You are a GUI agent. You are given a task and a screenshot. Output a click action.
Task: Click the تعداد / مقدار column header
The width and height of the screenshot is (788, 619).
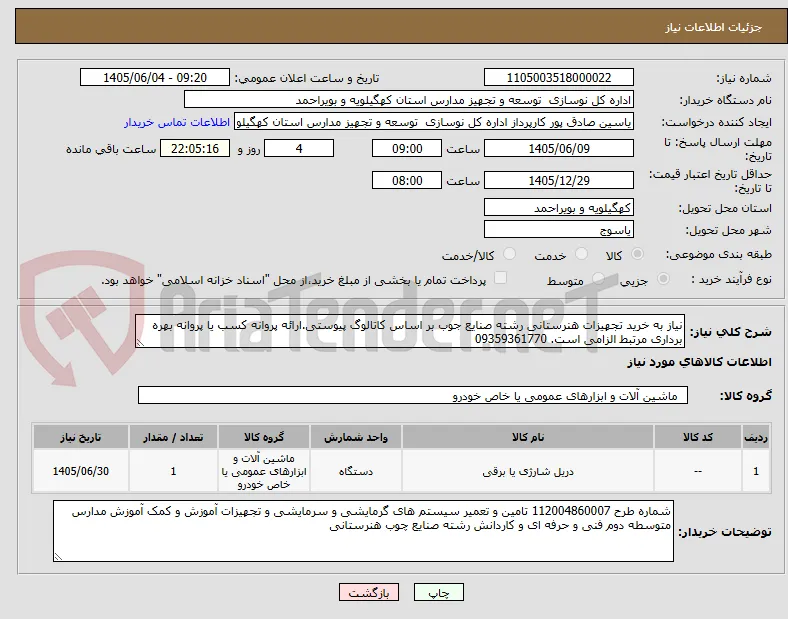point(173,437)
